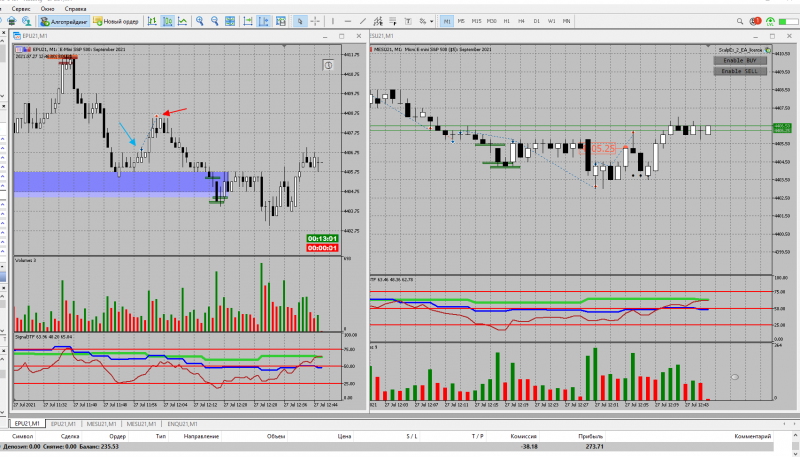The height and width of the screenshot is (457, 800).
Task: Set timeframe to H1
Action: pos(507,21)
